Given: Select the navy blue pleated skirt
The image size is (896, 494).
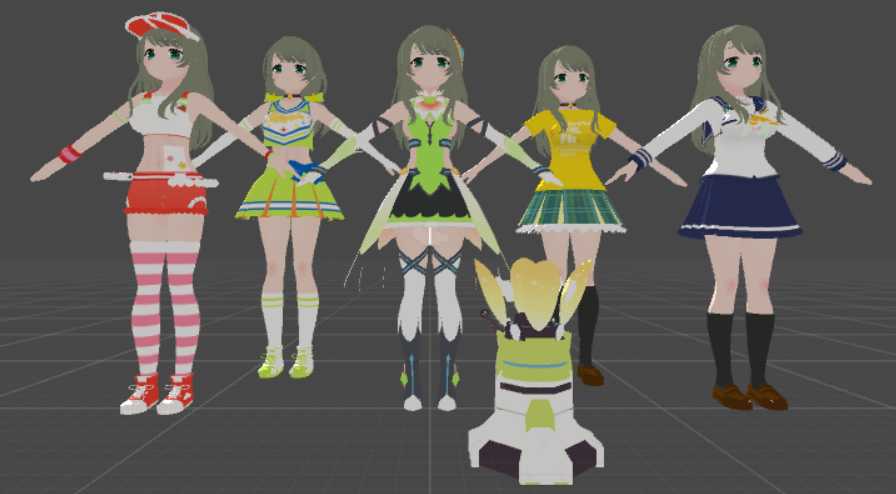Looking at the screenshot, I should [739, 207].
